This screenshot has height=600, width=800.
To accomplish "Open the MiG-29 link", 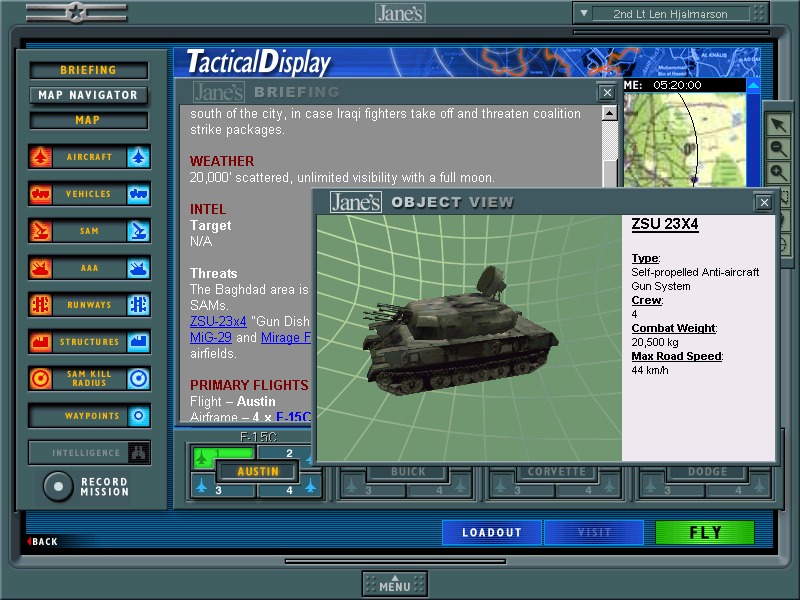I will tap(211, 337).
